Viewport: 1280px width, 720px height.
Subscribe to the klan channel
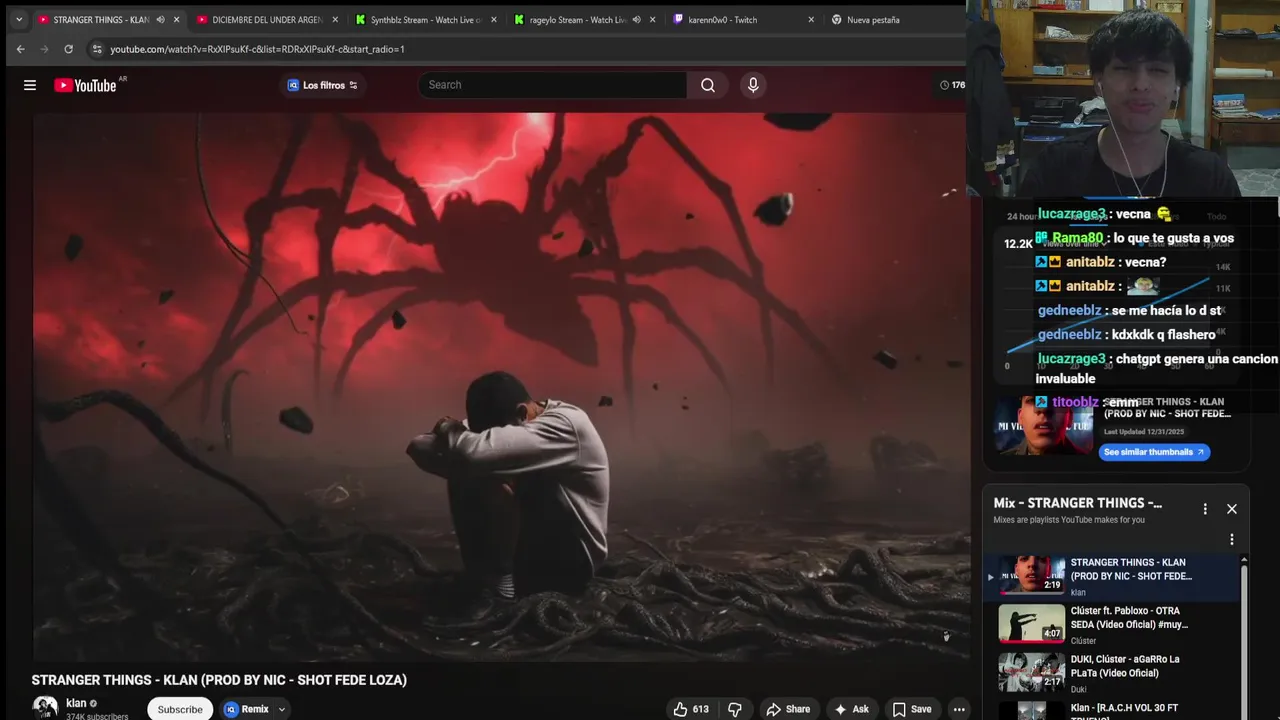click(180, 709)
